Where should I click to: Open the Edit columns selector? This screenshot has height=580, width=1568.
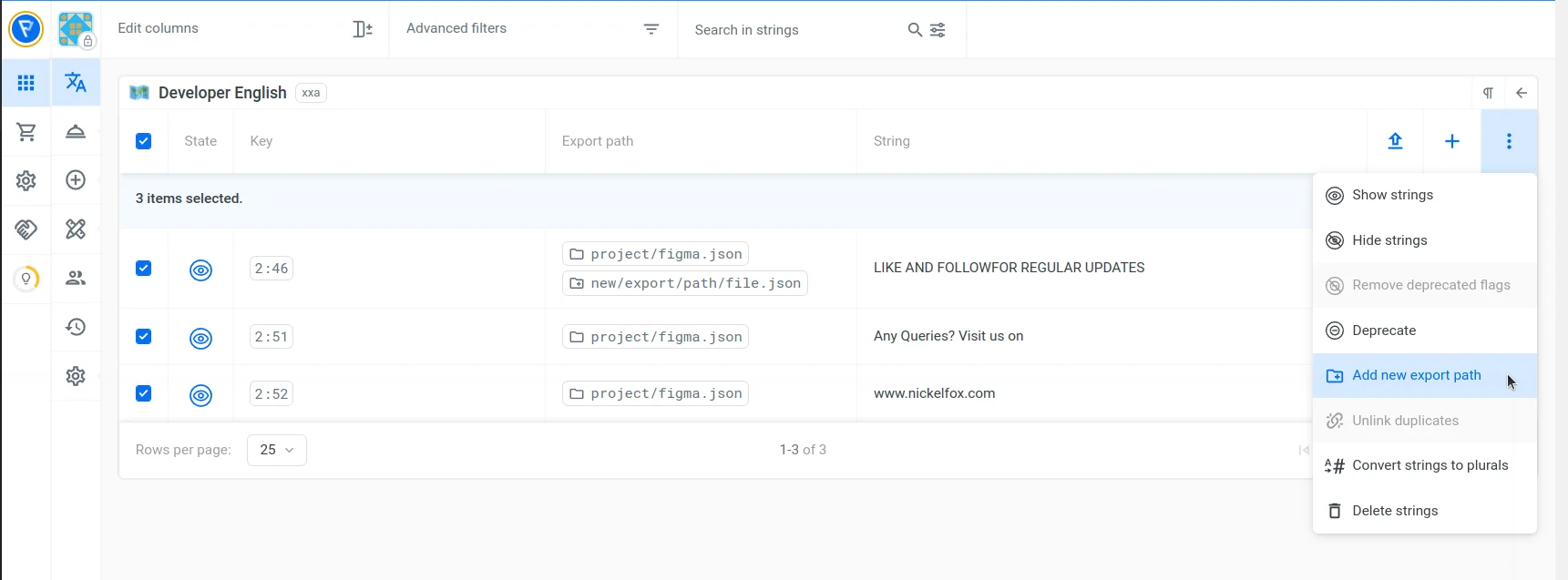click(244, 29)
